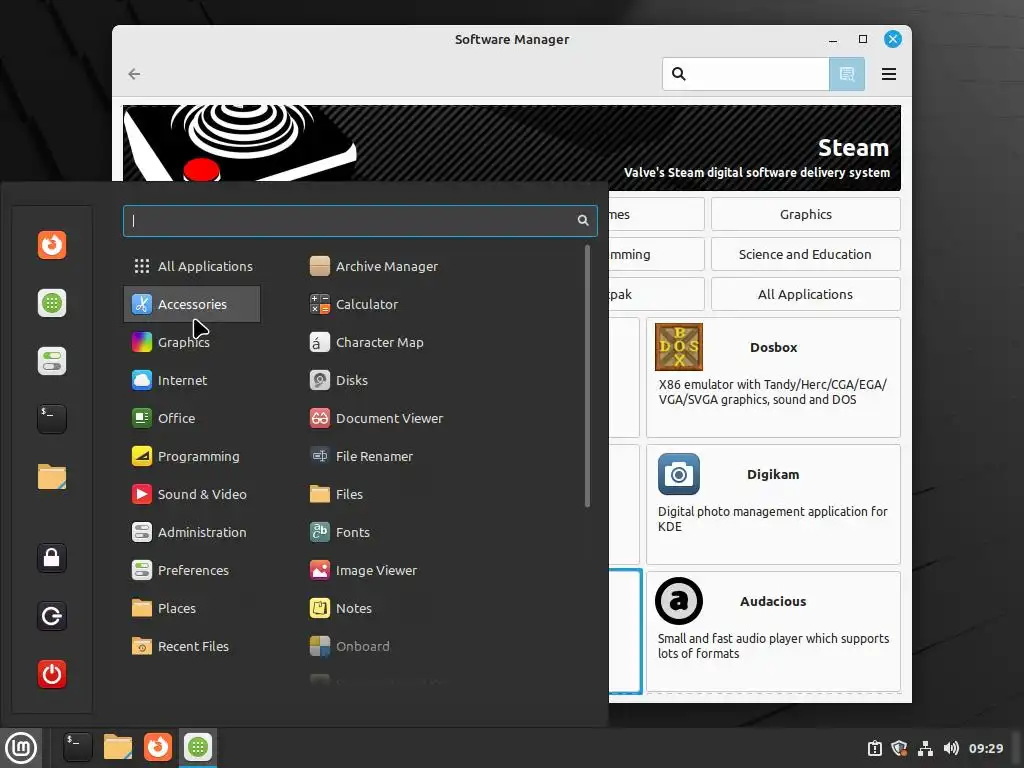
Task: Select the Graphics category in start menu
Action: pyautogui.click(x=192, y=342)
